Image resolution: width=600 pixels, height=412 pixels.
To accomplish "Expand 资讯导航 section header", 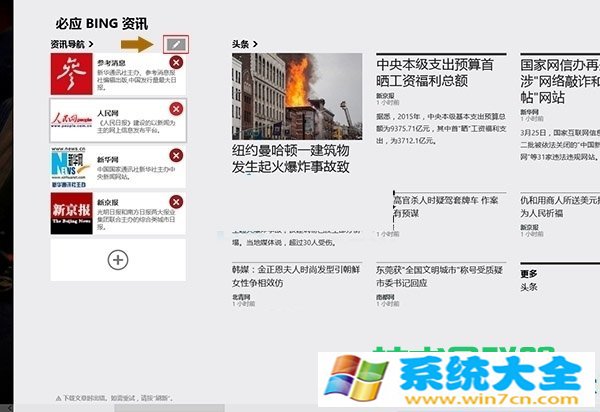I will [72, 44].
